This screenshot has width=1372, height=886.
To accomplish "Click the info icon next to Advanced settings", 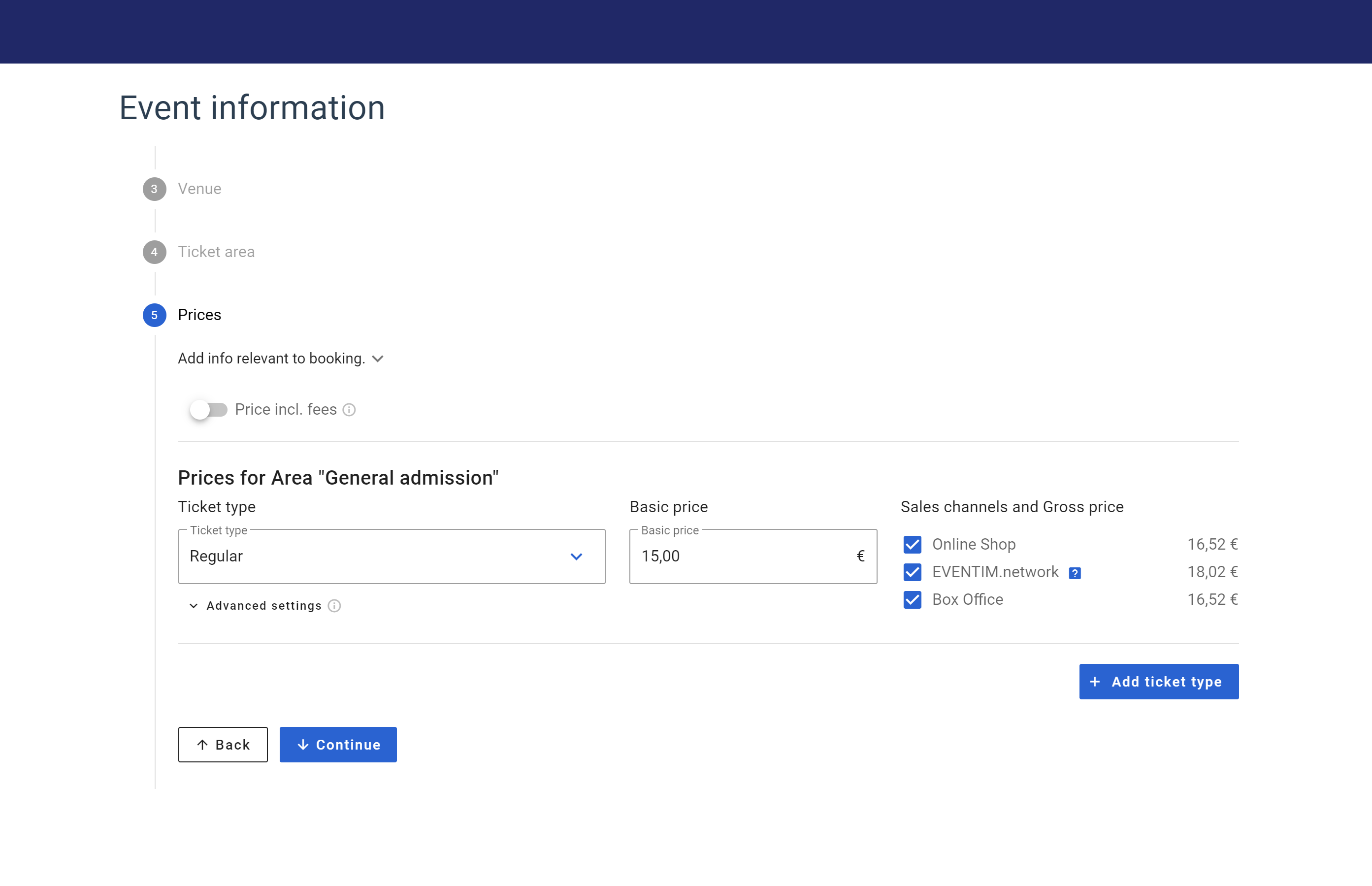I will [x=334, y=606].
